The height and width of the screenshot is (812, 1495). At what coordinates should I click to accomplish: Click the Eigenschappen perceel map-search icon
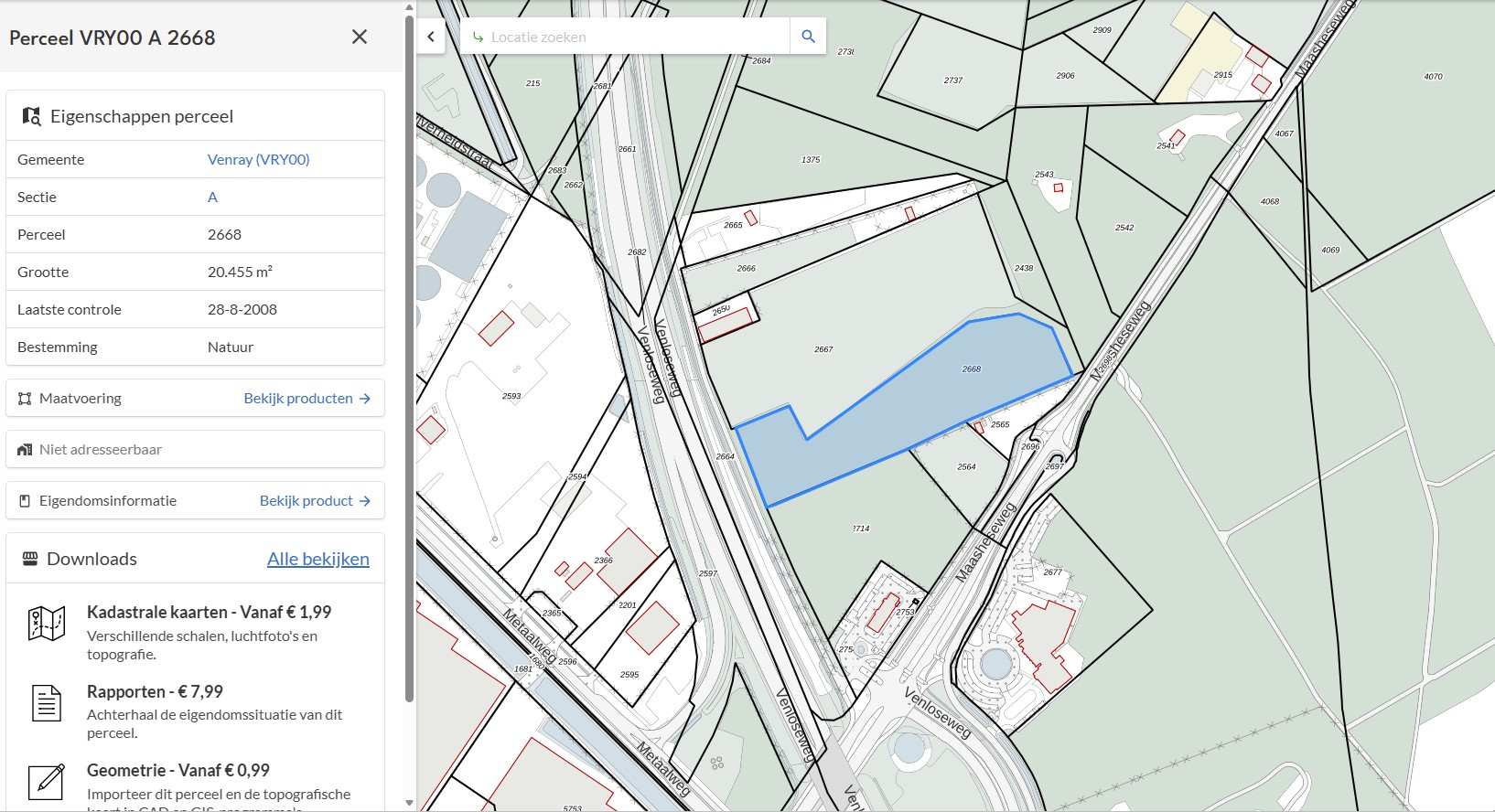[x=31, y=116]
